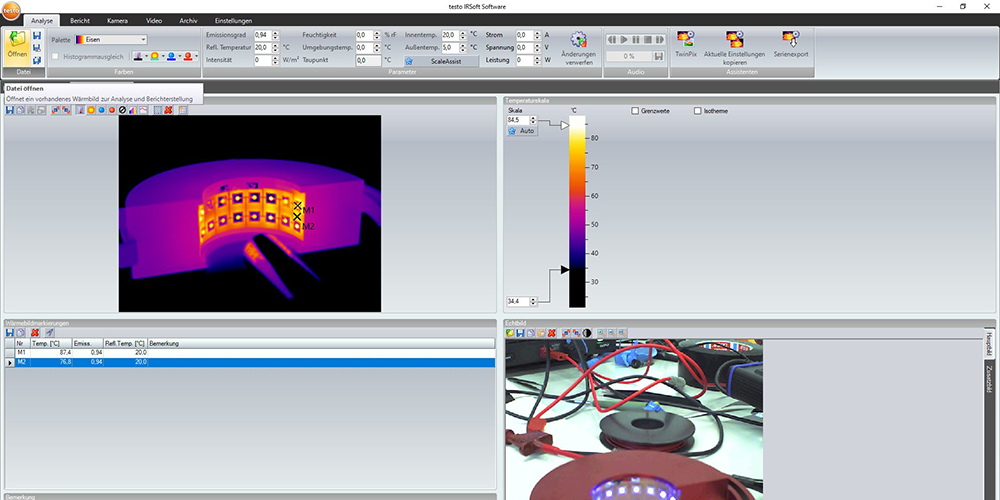Click the upper white scale arrow marker
Screen dimensions: 1000x500
point(565,126)
